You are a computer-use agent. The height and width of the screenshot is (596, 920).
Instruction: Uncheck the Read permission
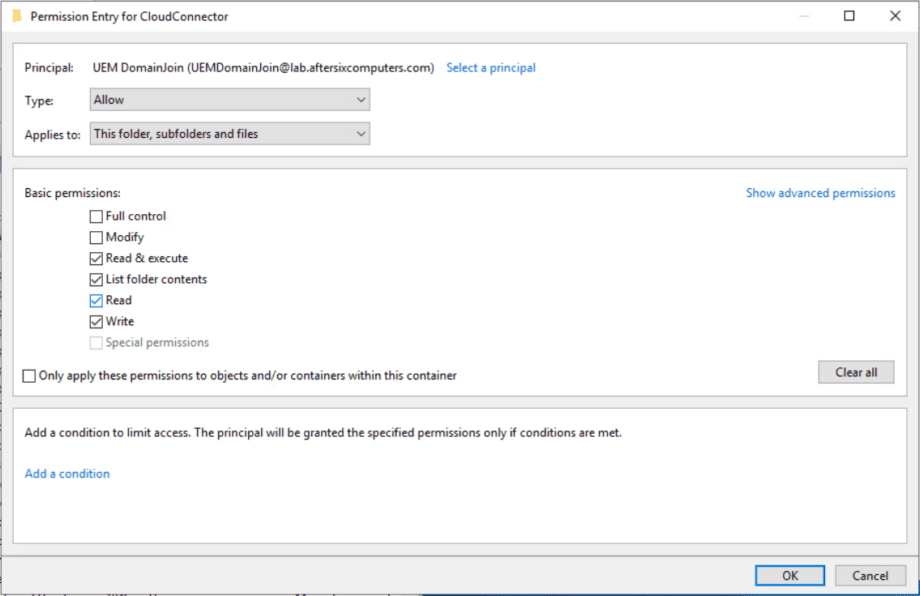pyautogui.click(x=96, y=300)
